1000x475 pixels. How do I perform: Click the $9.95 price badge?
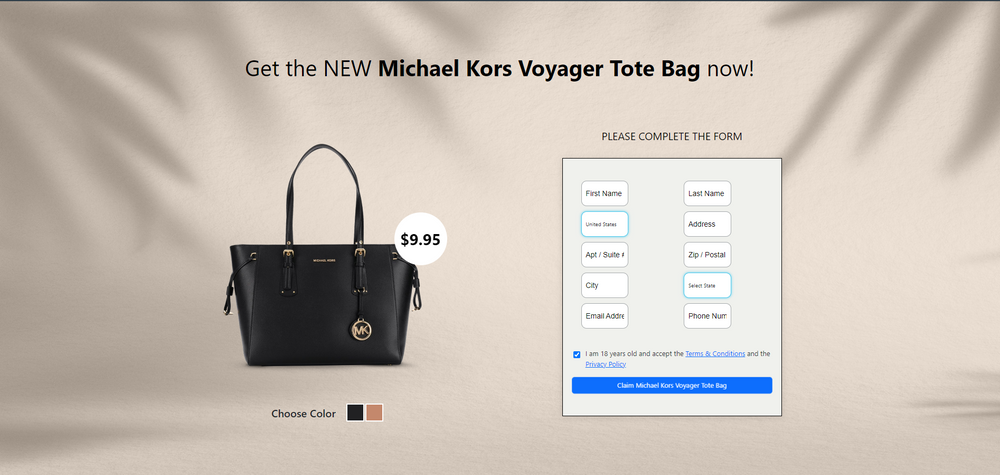coord(420,239)
